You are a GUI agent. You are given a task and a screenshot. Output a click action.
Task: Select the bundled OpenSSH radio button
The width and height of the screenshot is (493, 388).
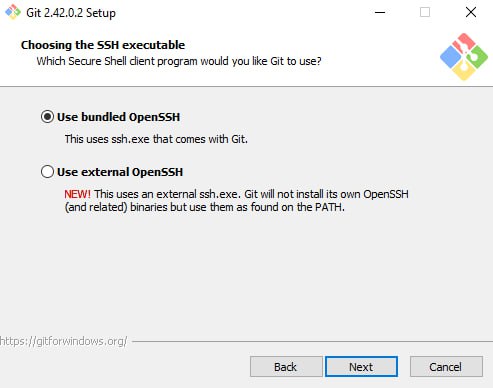(47, 117)
